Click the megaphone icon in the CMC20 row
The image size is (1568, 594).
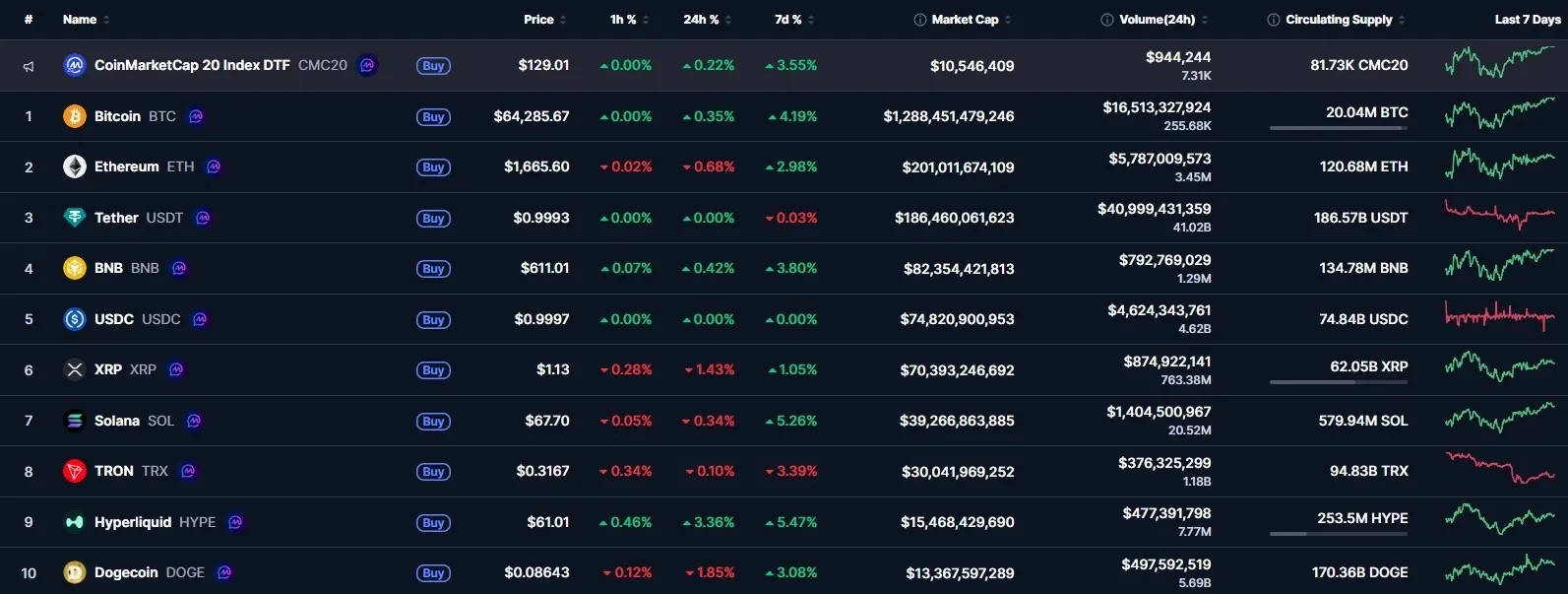coord(29,66)
